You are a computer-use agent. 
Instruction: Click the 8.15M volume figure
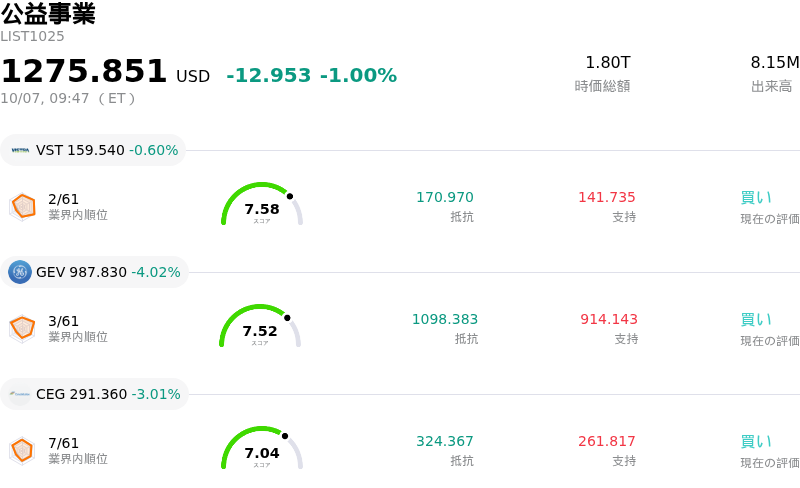(774, 62)
